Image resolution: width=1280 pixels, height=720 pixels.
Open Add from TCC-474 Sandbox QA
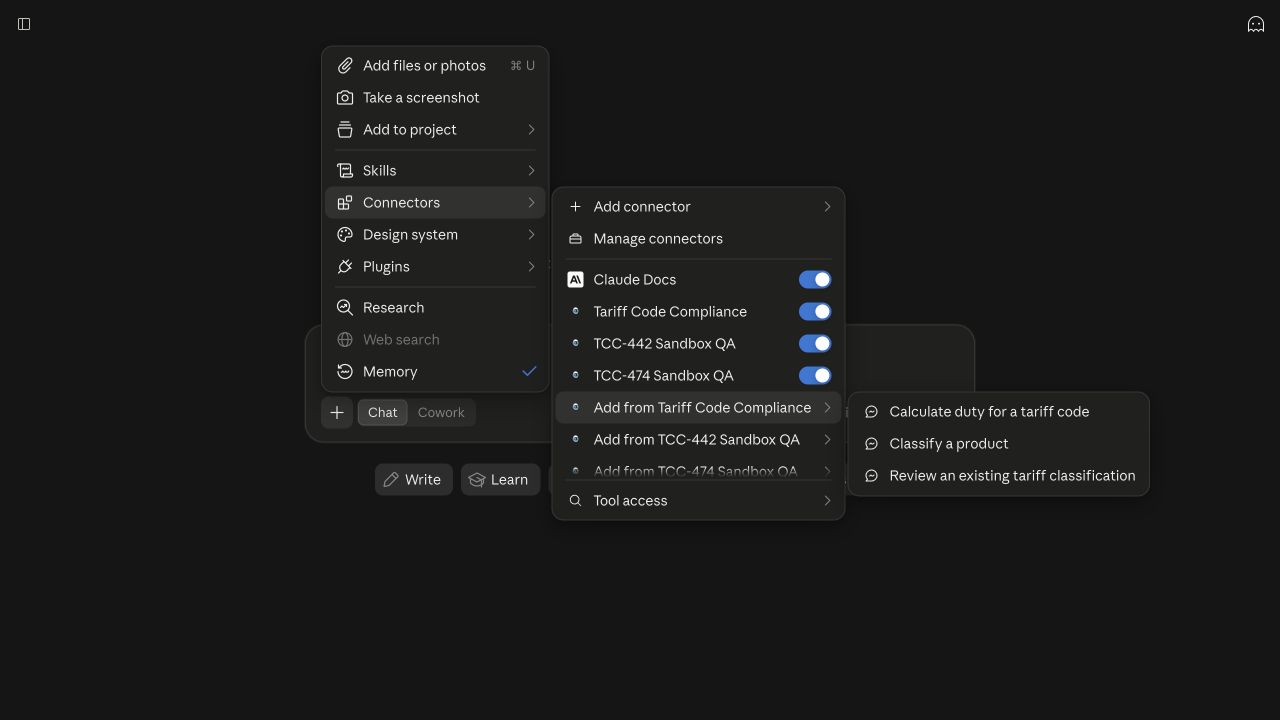tap(698, 471)
